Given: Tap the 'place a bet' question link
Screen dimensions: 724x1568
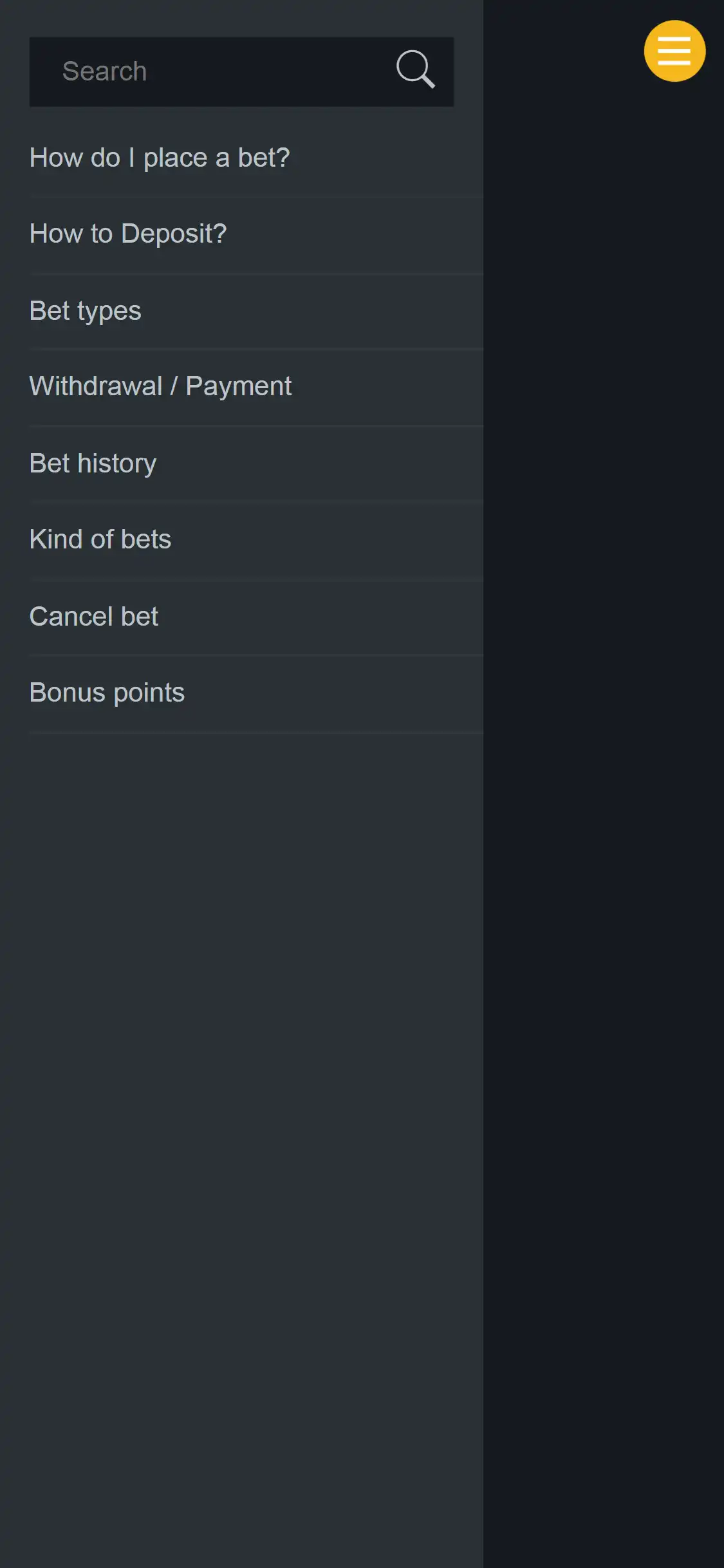Looking at the screenshot, I should click(160, 158).
